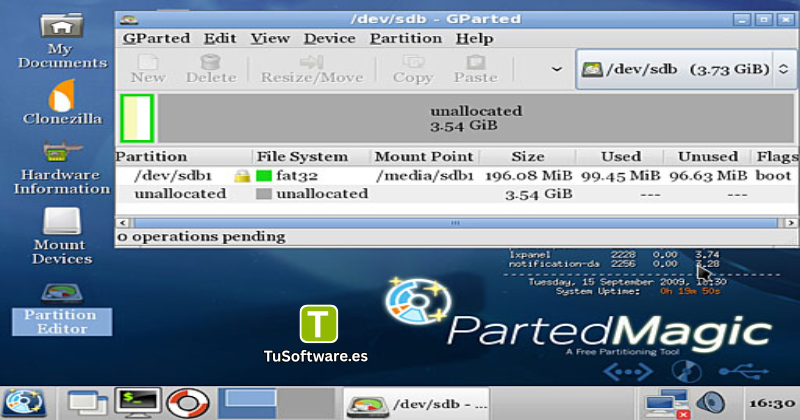Click the Delete partition toolbar icon
This screenshot has width=800, height=420.
pyautogui.click(x=211, y=69)
